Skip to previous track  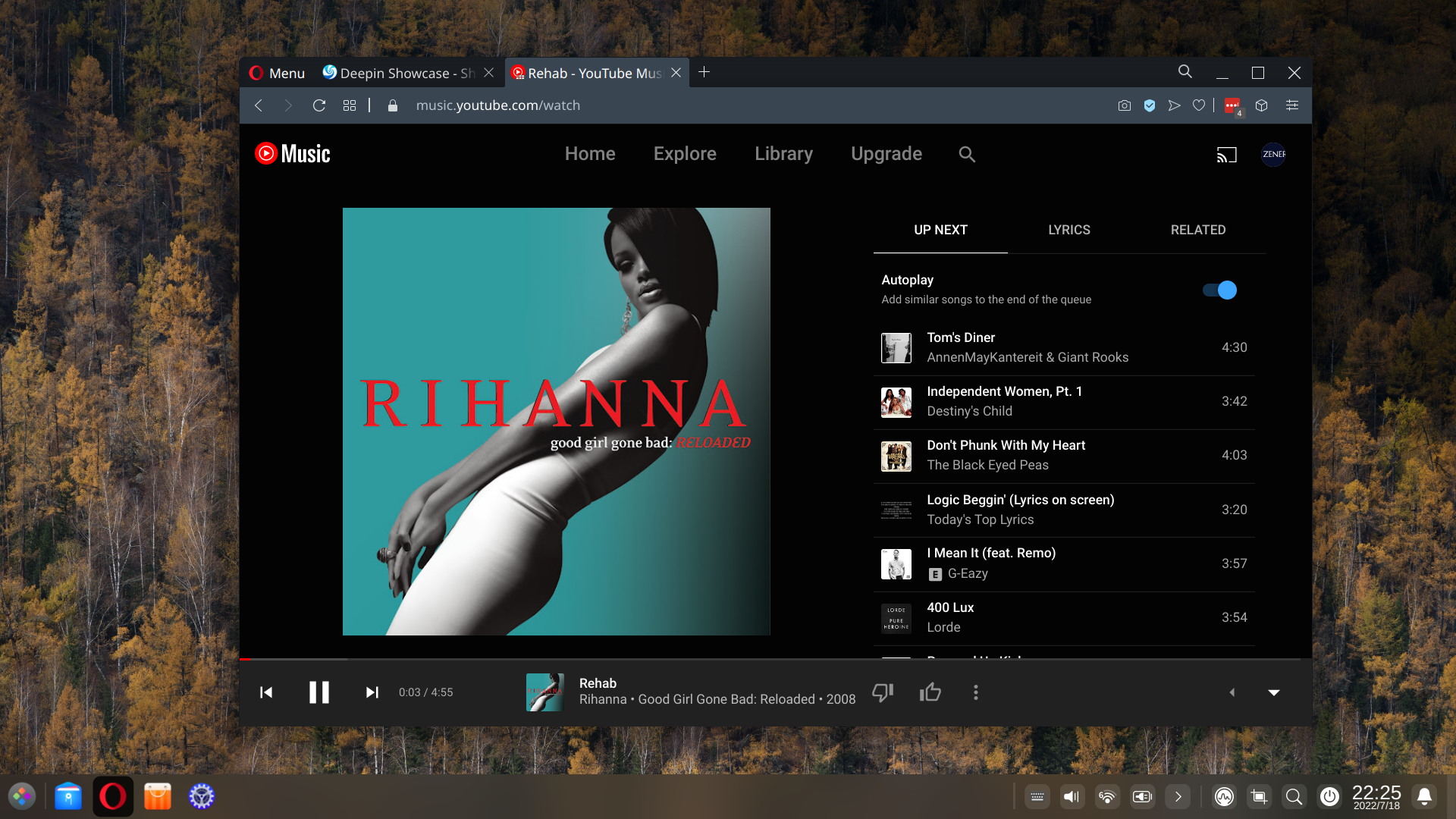coord(266,692)
